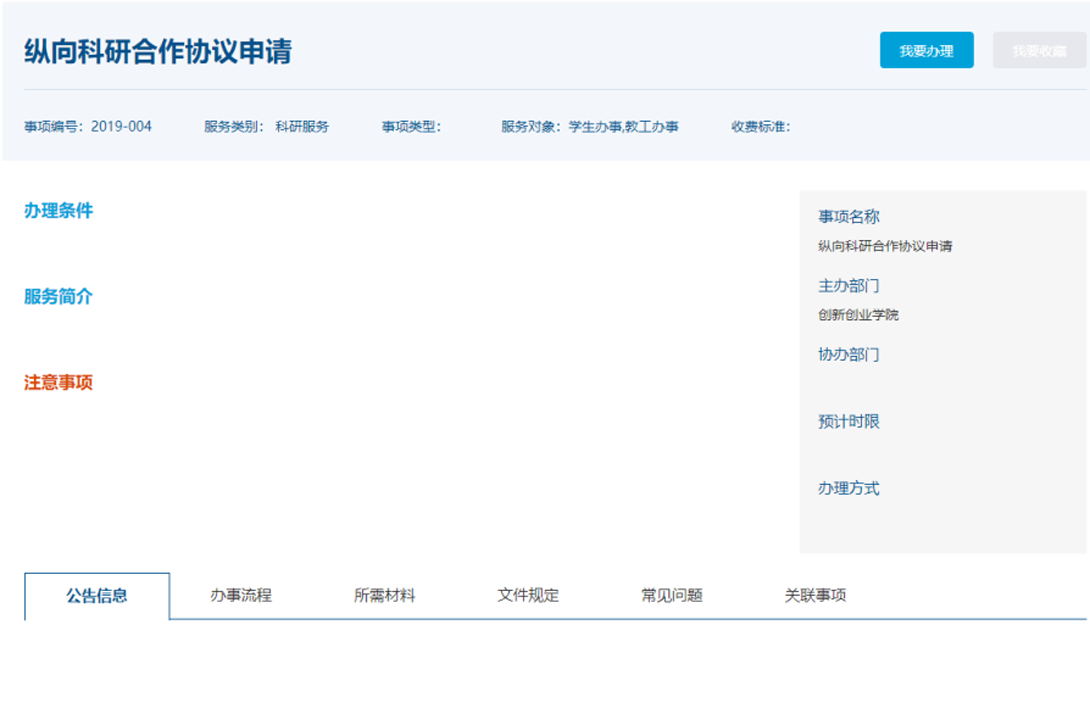The image size is (1090, 703).
Task: Show the 常见问题 tab
Action: click(672, 596)
